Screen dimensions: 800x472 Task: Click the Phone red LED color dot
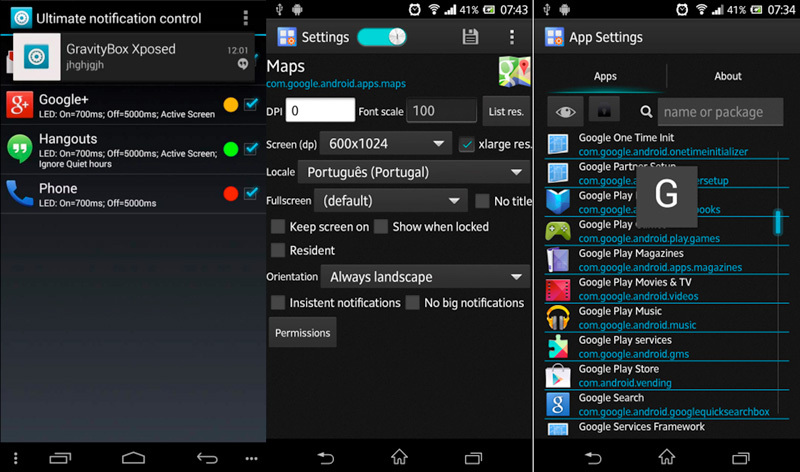pyautogui.click(x=231, y=193)
